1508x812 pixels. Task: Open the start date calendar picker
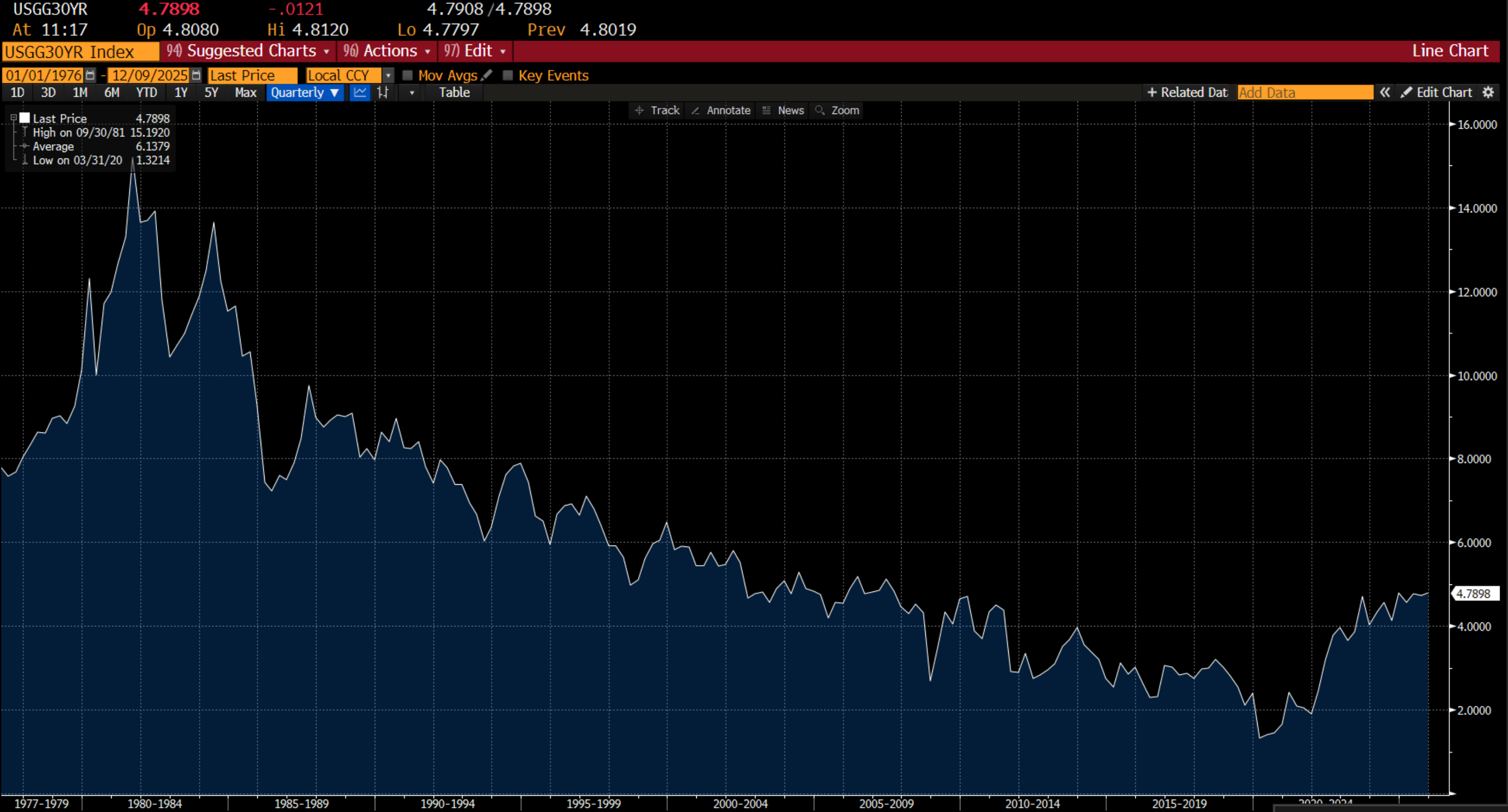pos(90,76)
